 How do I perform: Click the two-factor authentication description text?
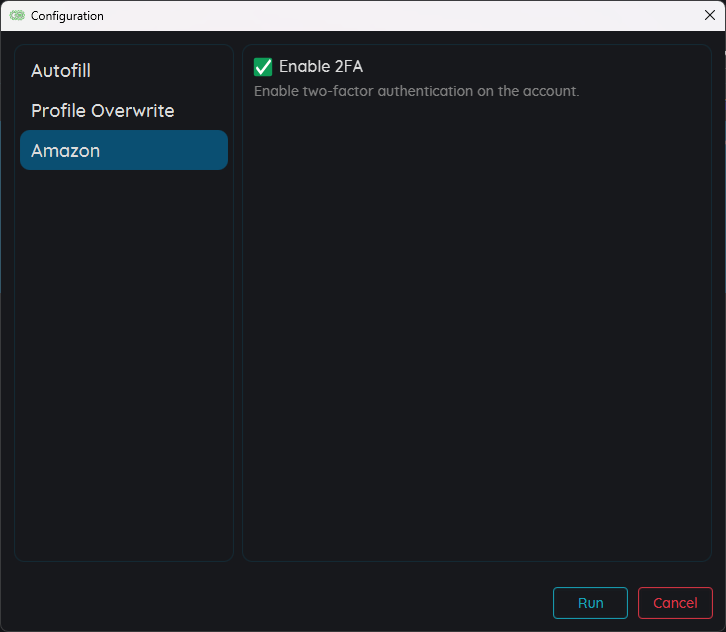[x=416, y=91]
